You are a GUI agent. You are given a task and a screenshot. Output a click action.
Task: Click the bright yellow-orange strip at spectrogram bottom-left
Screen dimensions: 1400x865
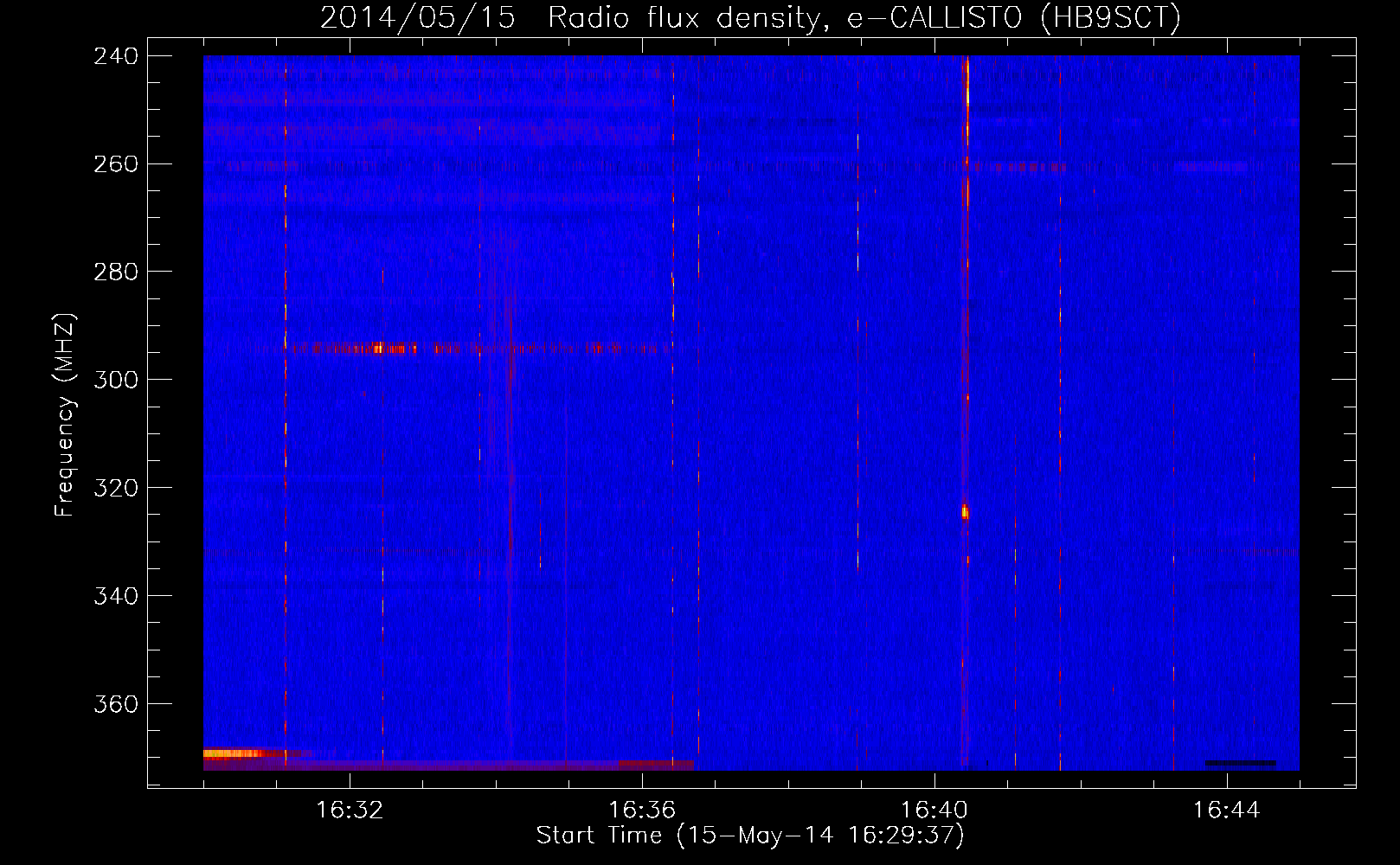(234, 753)
